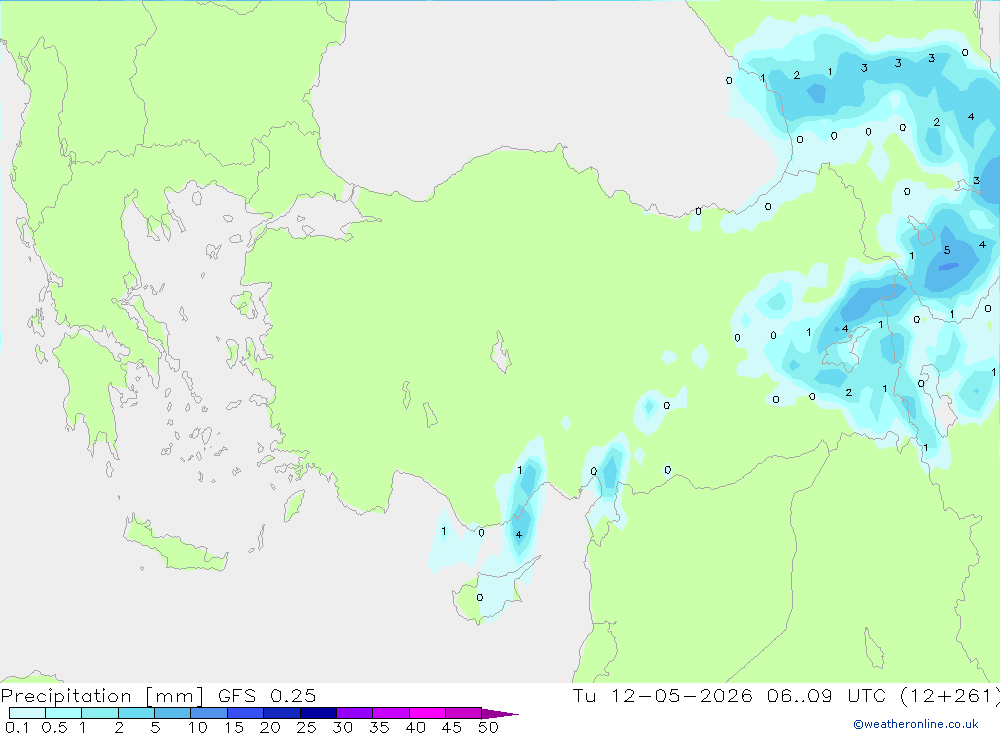This screenshot has width=1000, height=733.
Task: Choose the 40–45 mm magenta legend segment
Action: (x=427, y=713)
